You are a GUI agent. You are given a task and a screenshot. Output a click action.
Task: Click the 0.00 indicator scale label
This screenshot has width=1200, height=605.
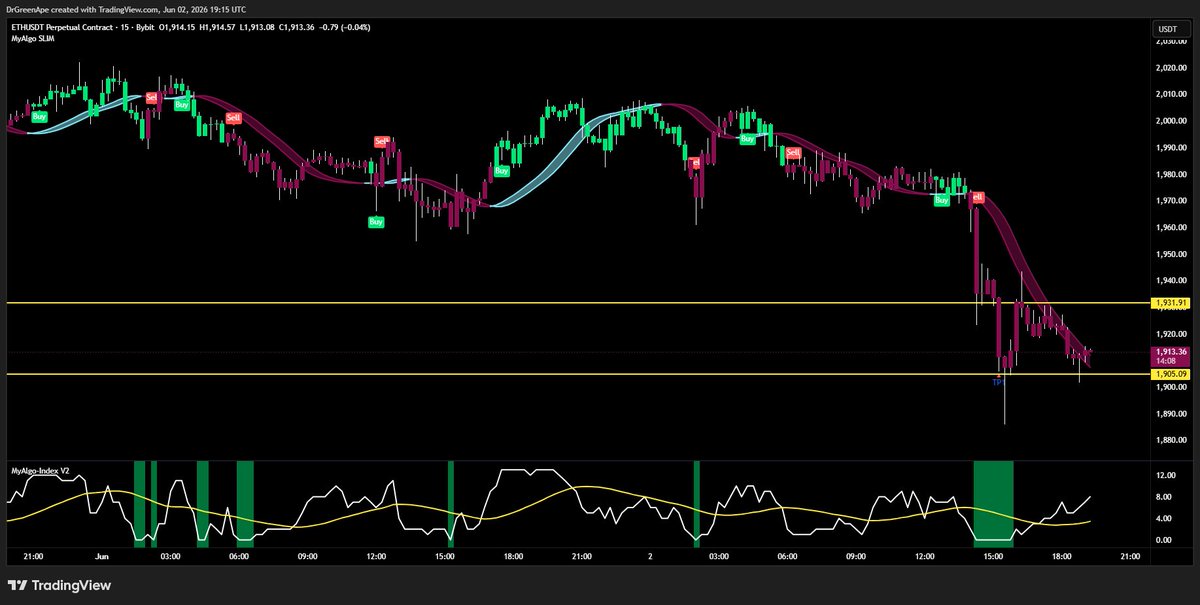point(1164,540)
